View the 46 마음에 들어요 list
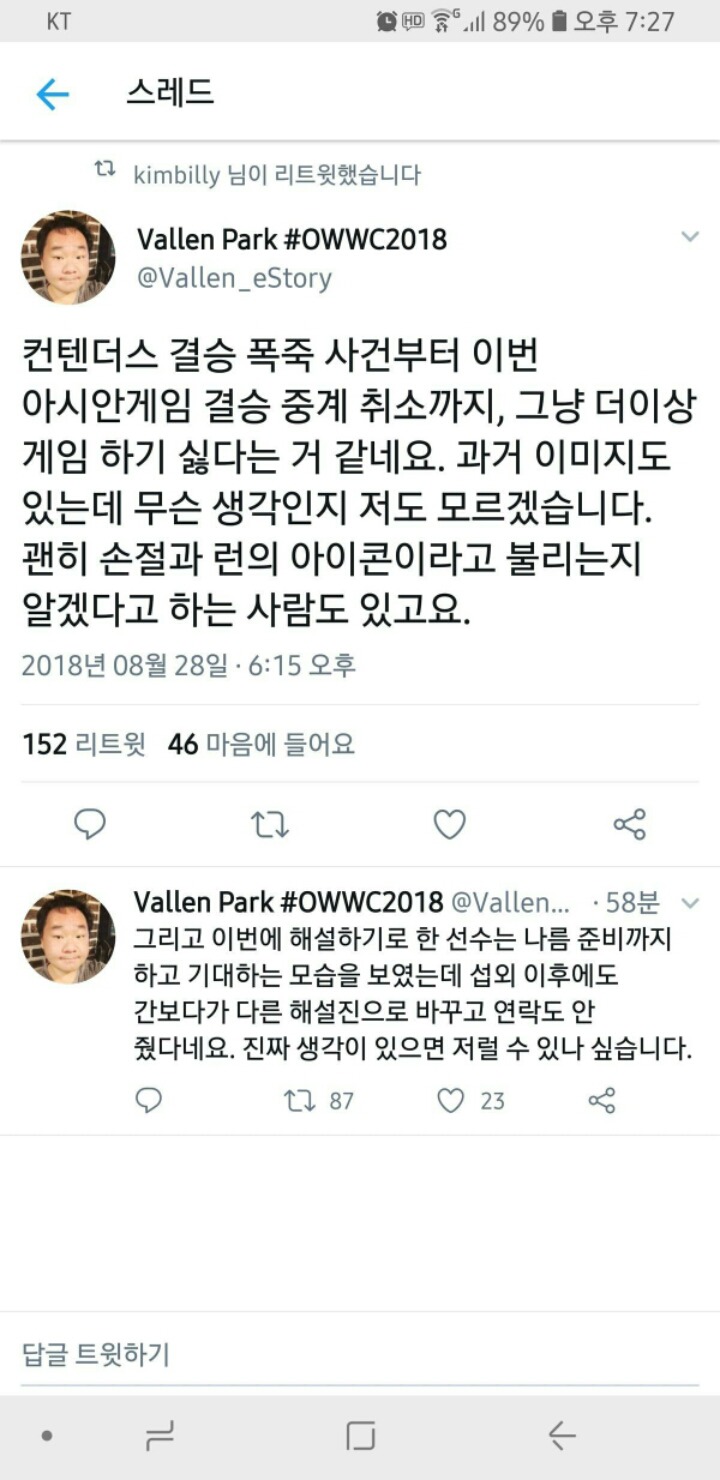This screenshot has width=720, height=1480. [x=262, y=744]
